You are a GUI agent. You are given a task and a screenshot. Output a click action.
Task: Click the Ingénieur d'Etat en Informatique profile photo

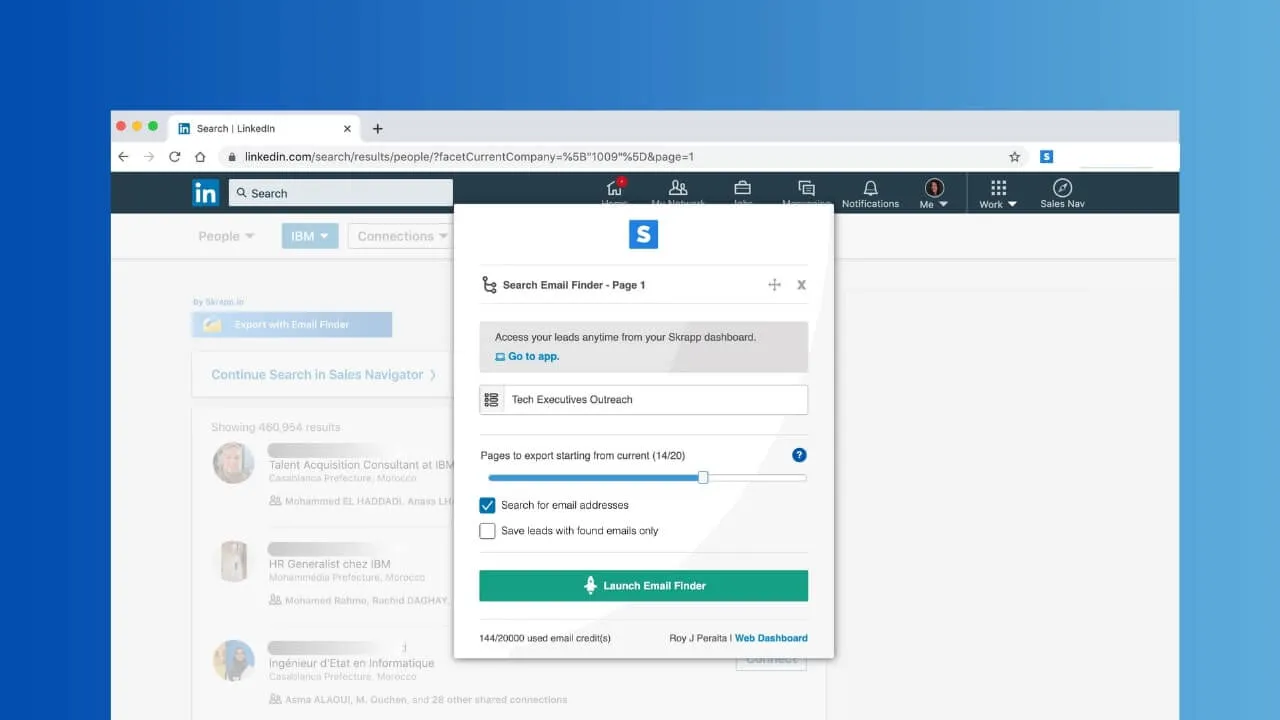(233, 660)
